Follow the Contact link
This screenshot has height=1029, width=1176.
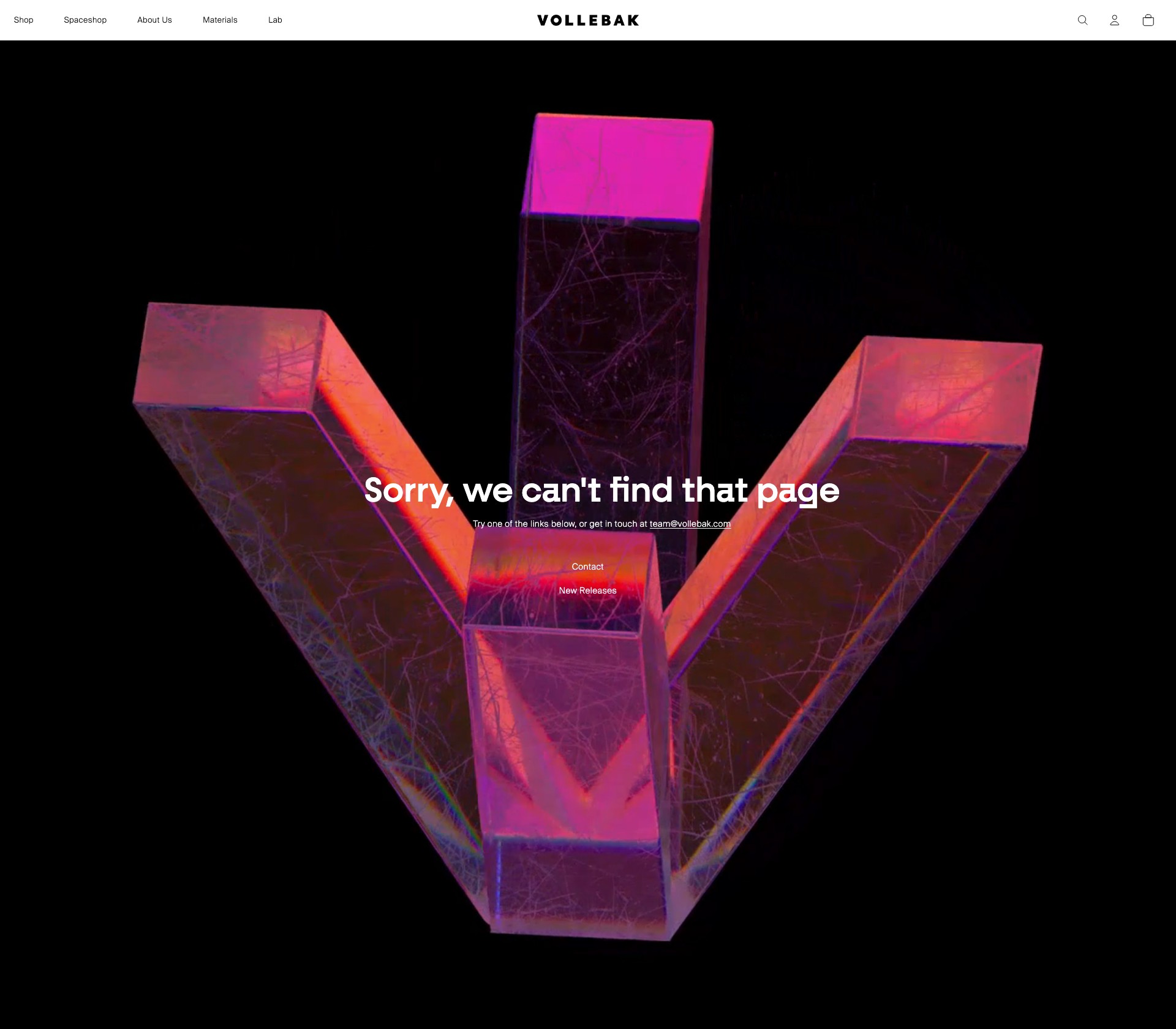[x=587, y=567]
